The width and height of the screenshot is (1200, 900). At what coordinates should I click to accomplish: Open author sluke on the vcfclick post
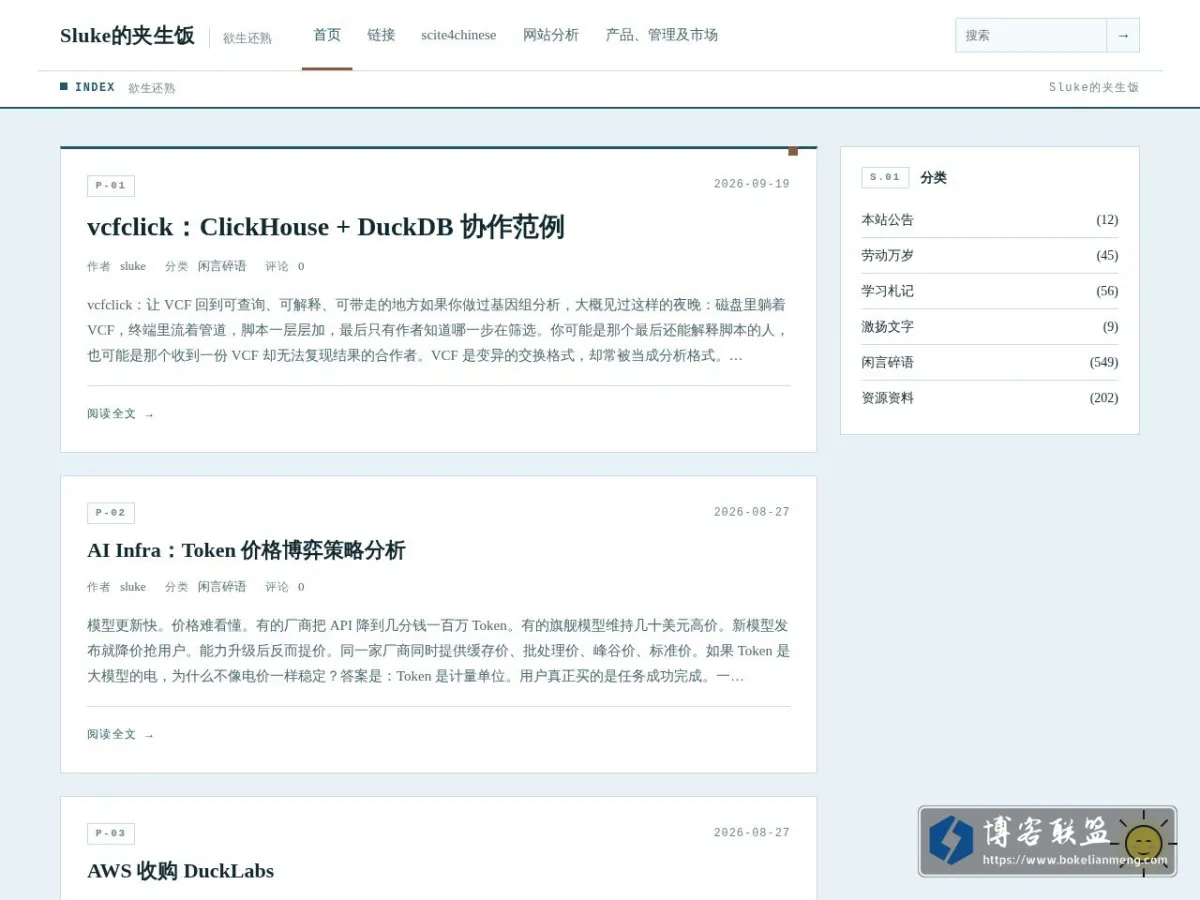tap(133, 266)
